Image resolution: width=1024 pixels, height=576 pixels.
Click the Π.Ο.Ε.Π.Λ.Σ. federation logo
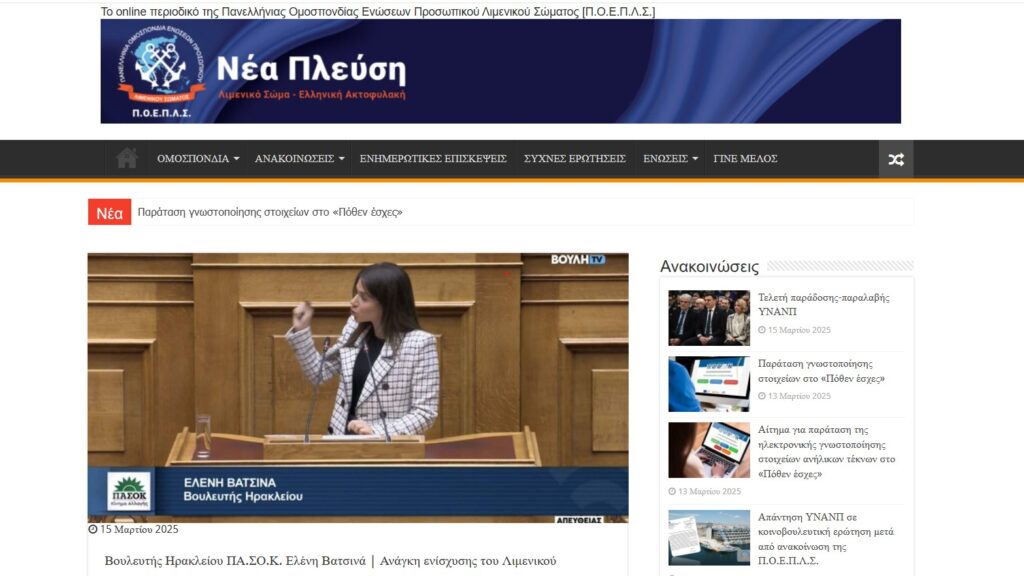click(161, 72)
